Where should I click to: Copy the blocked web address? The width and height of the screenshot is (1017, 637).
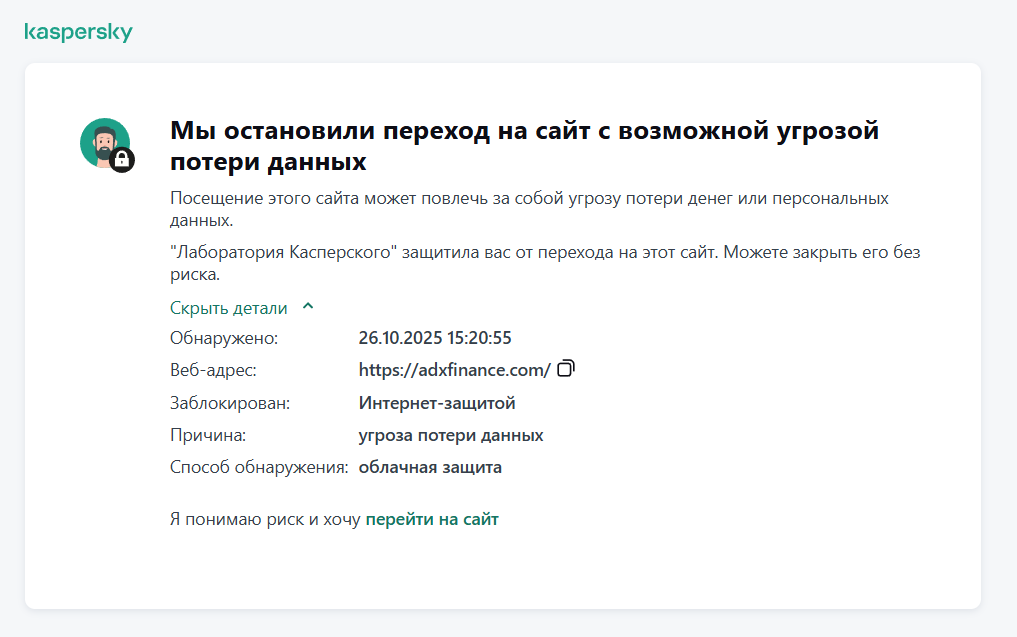click(x=566, y=369)
